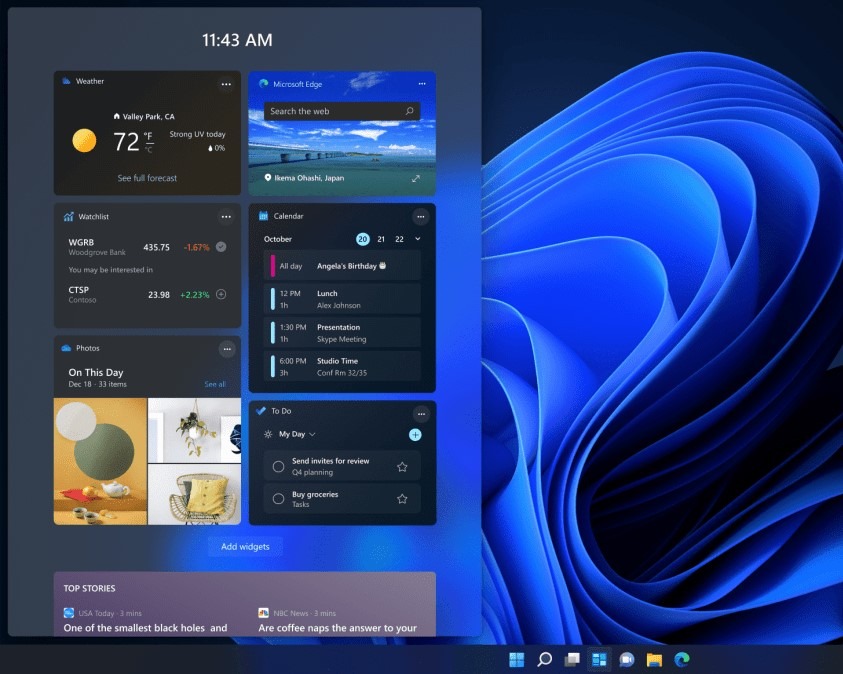Image resolution: width=843 pixels, height=674 pixels.
Task: Click the October month label
Action: click(278, 239)
